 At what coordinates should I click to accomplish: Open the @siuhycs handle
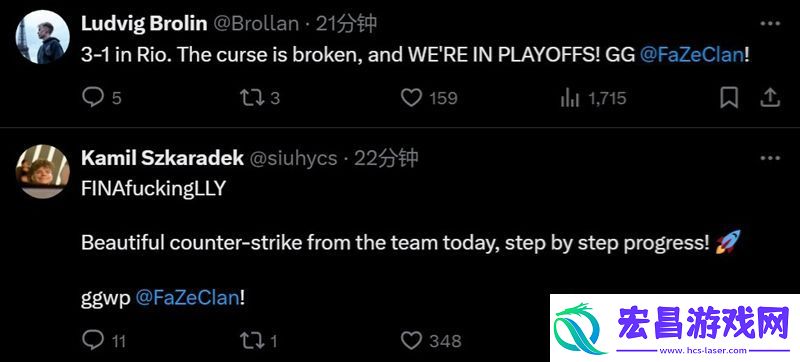click(x=293, y=159)
